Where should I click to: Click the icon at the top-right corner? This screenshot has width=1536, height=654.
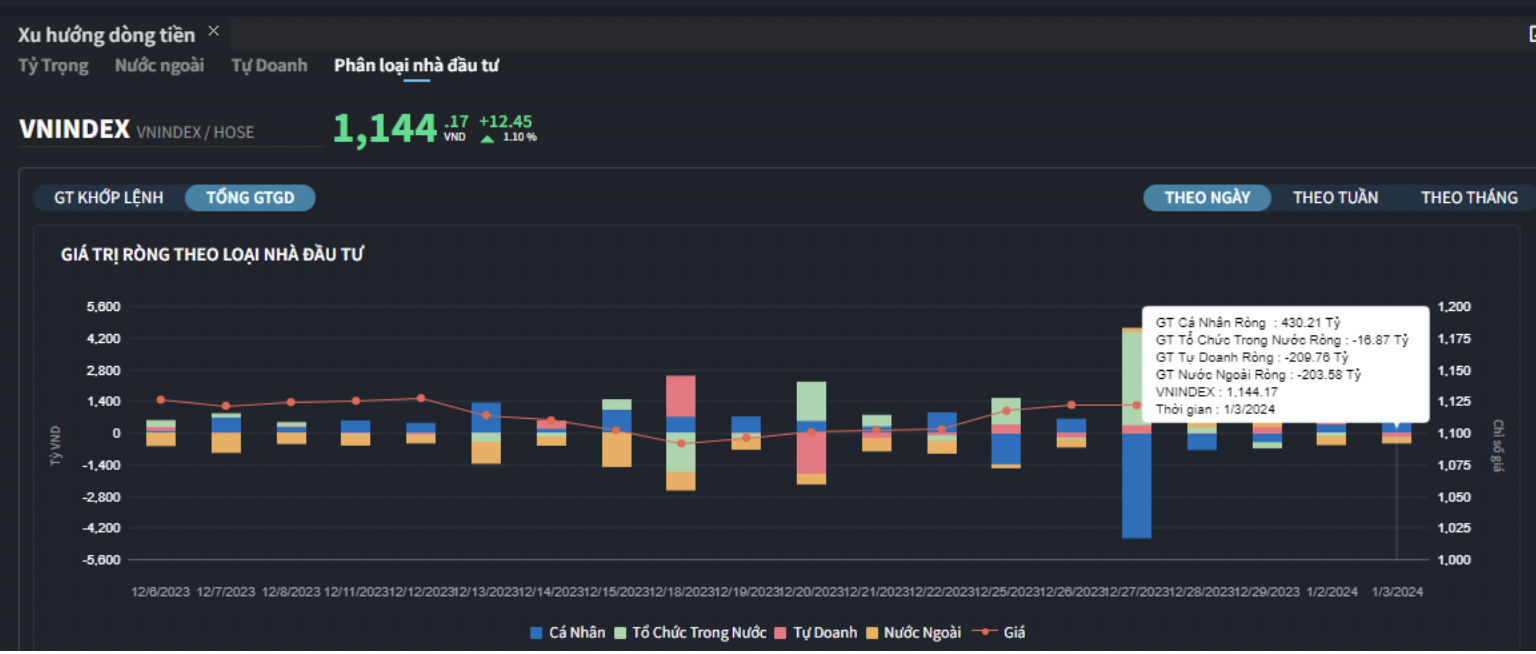[x=1530, y=34]
